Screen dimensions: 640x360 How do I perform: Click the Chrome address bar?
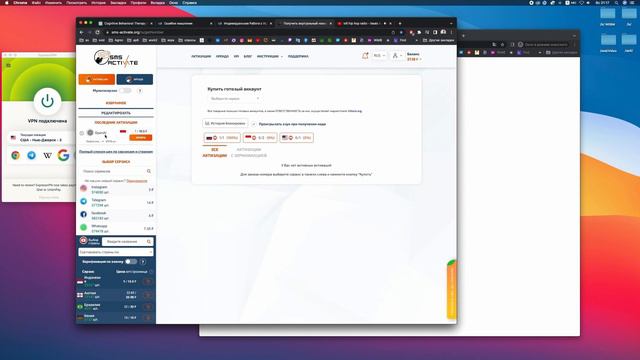tap(249, 32)
